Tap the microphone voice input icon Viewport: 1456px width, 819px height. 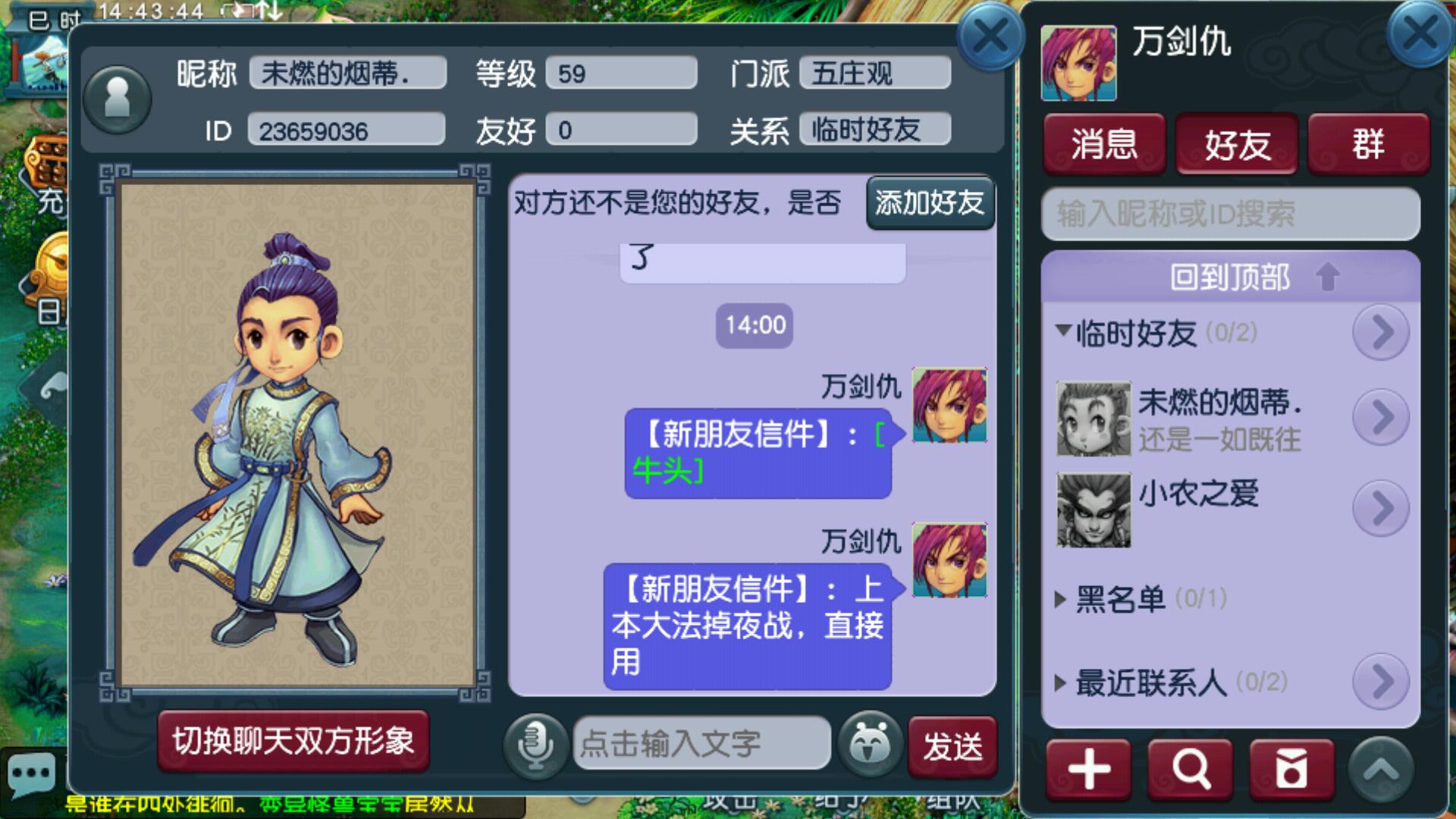(535, 746)
